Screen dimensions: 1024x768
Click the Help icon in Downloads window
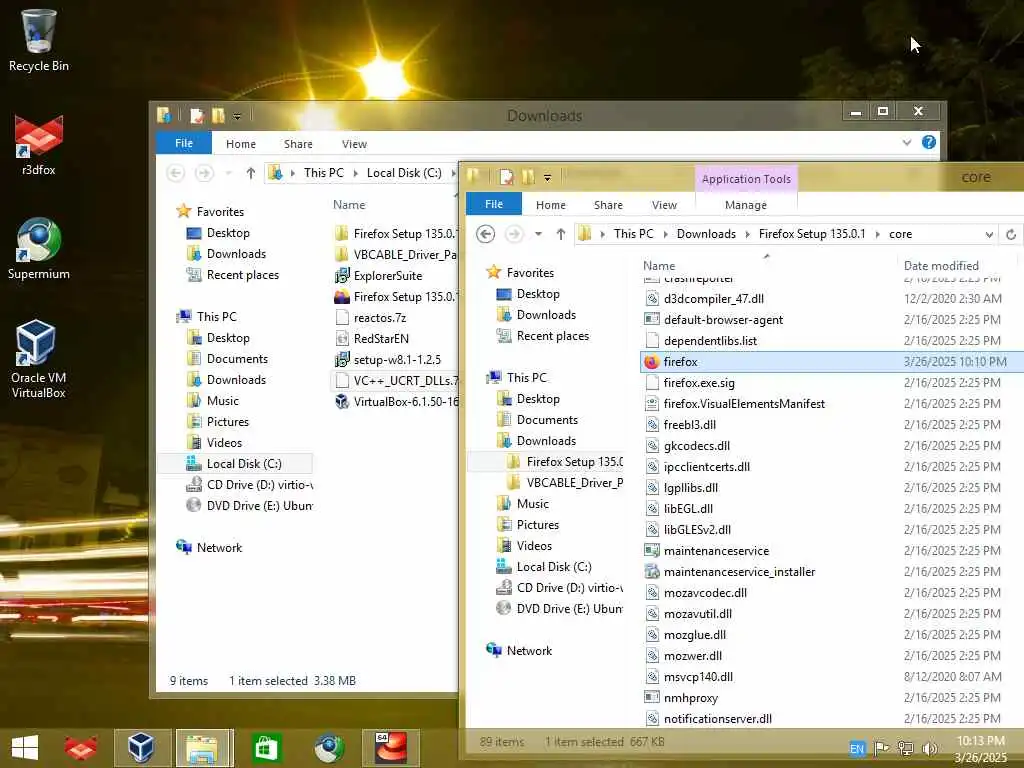point(929,142)
